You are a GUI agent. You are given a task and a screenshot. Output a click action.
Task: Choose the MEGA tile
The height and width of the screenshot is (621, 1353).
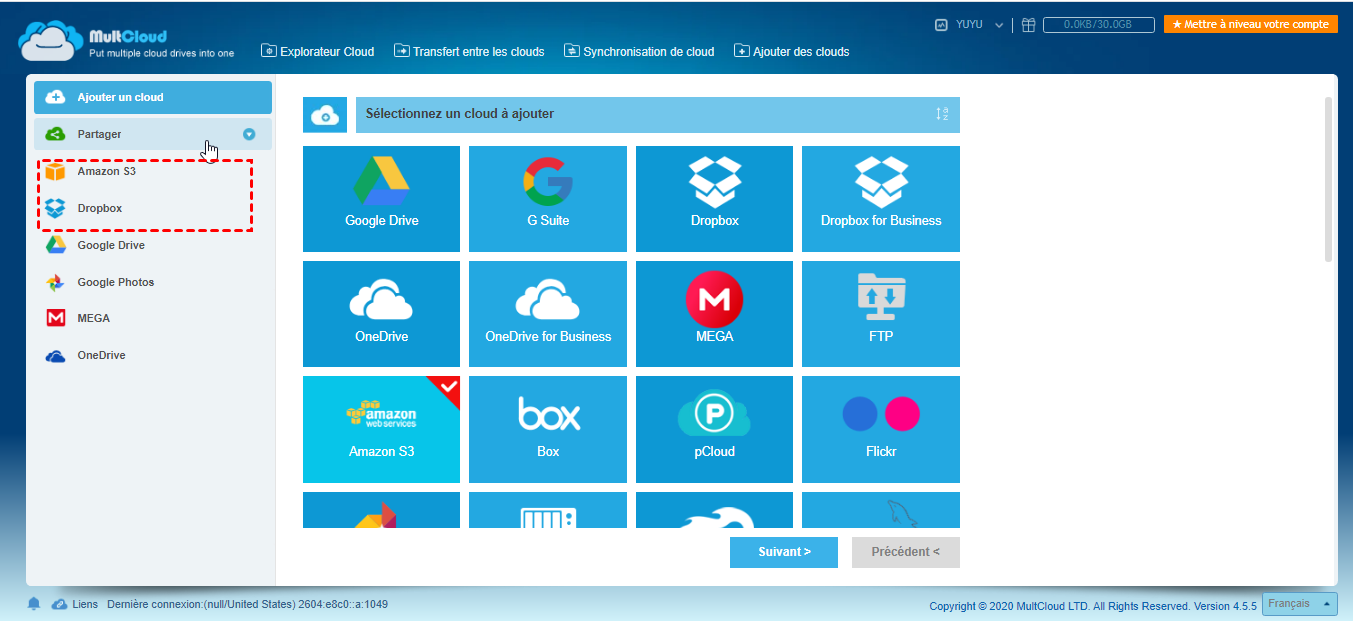click(x=714, y=314)
